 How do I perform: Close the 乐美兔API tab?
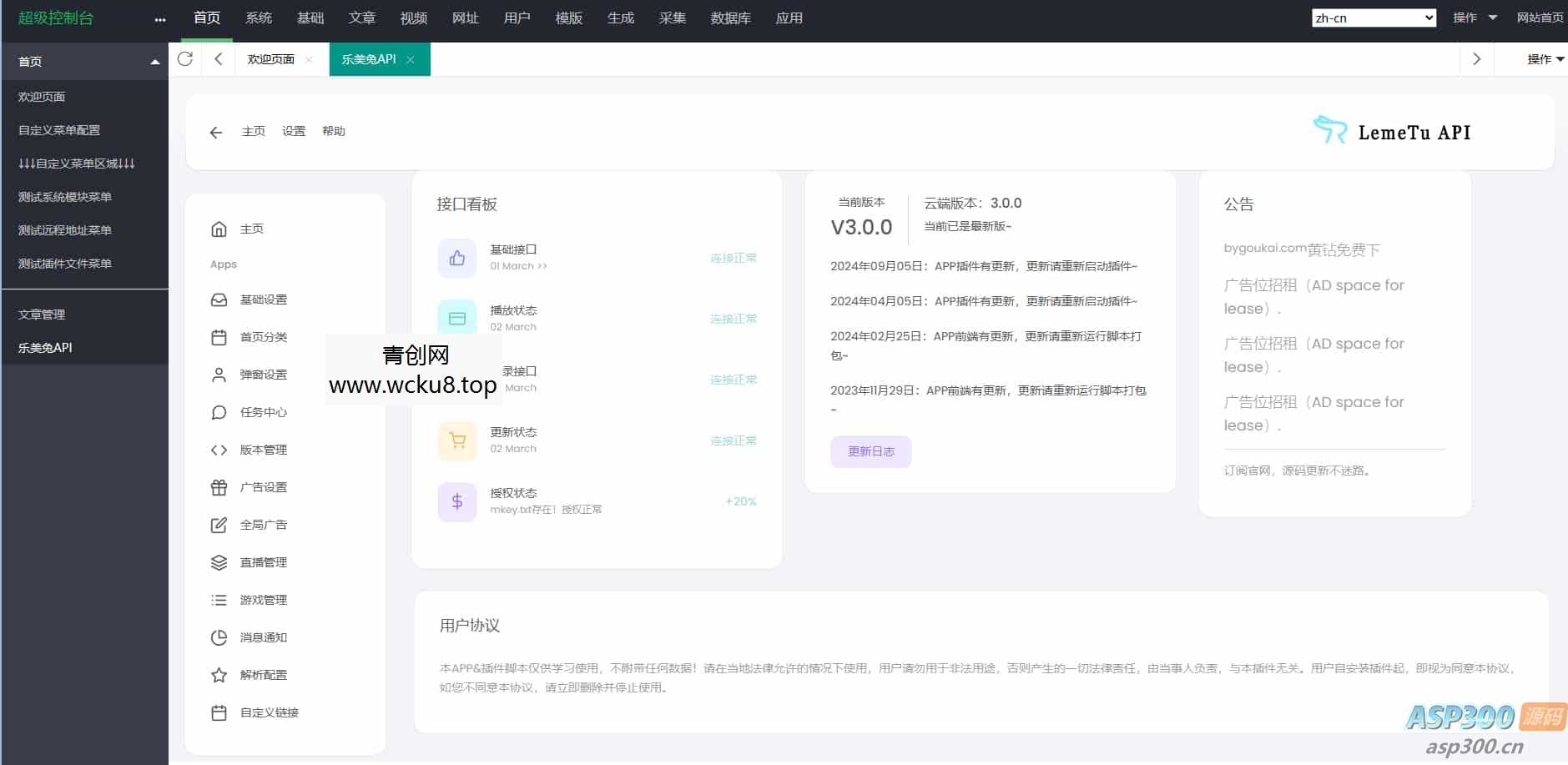[411, 59]
